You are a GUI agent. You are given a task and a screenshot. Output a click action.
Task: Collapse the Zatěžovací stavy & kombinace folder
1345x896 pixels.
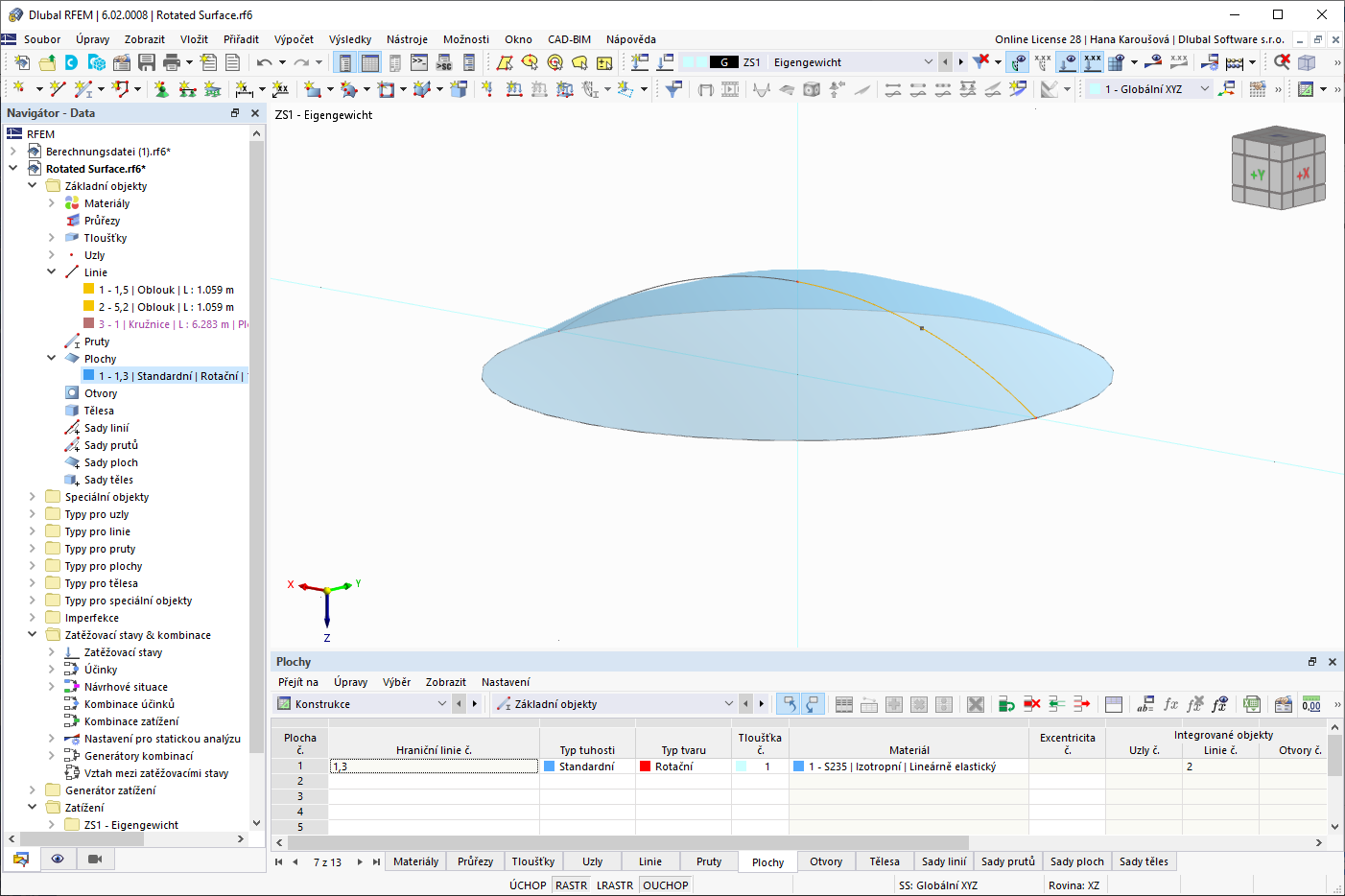[x=31, y=634]
